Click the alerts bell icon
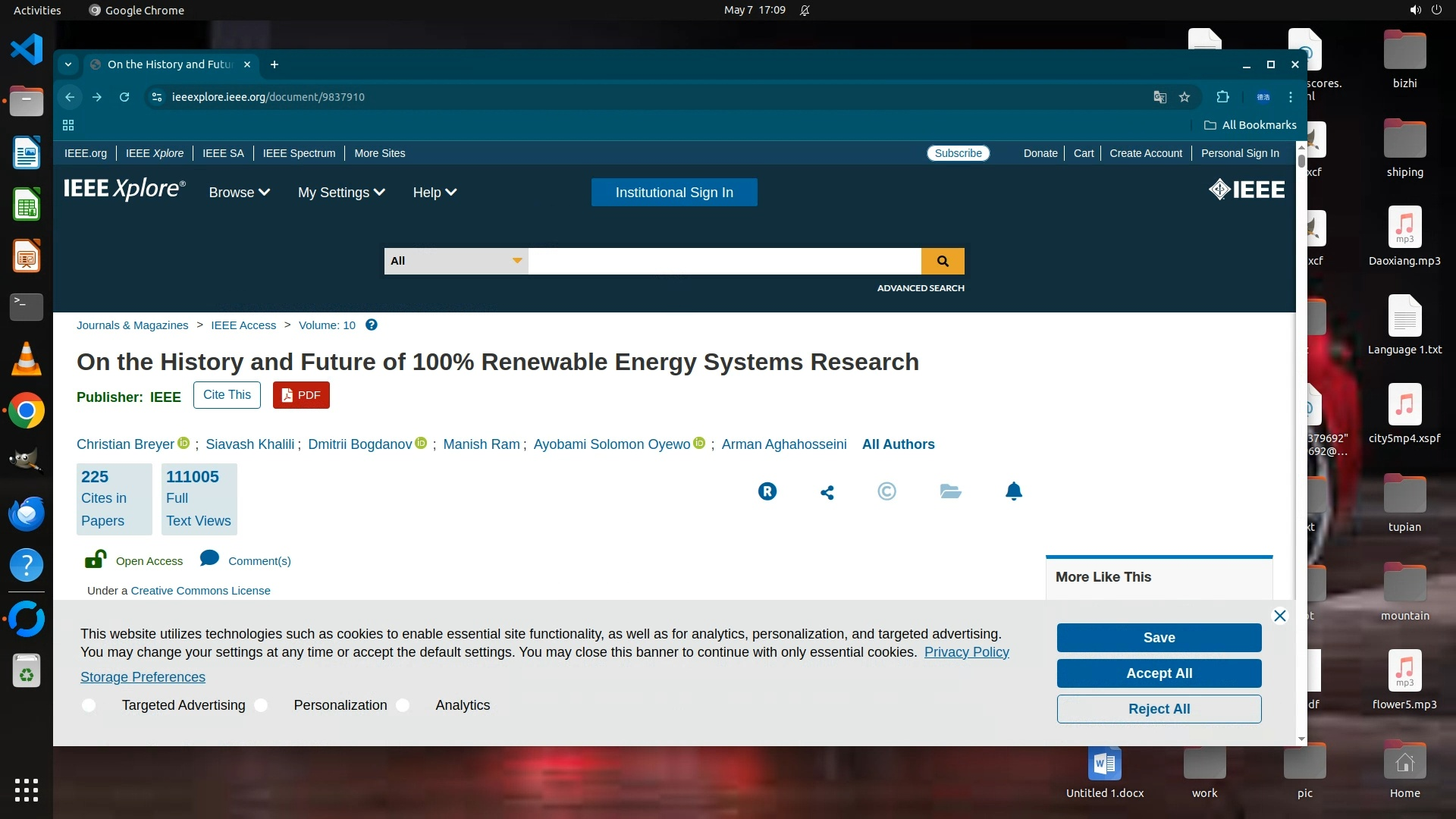The image size is (1456, 819). point(1013,491)
